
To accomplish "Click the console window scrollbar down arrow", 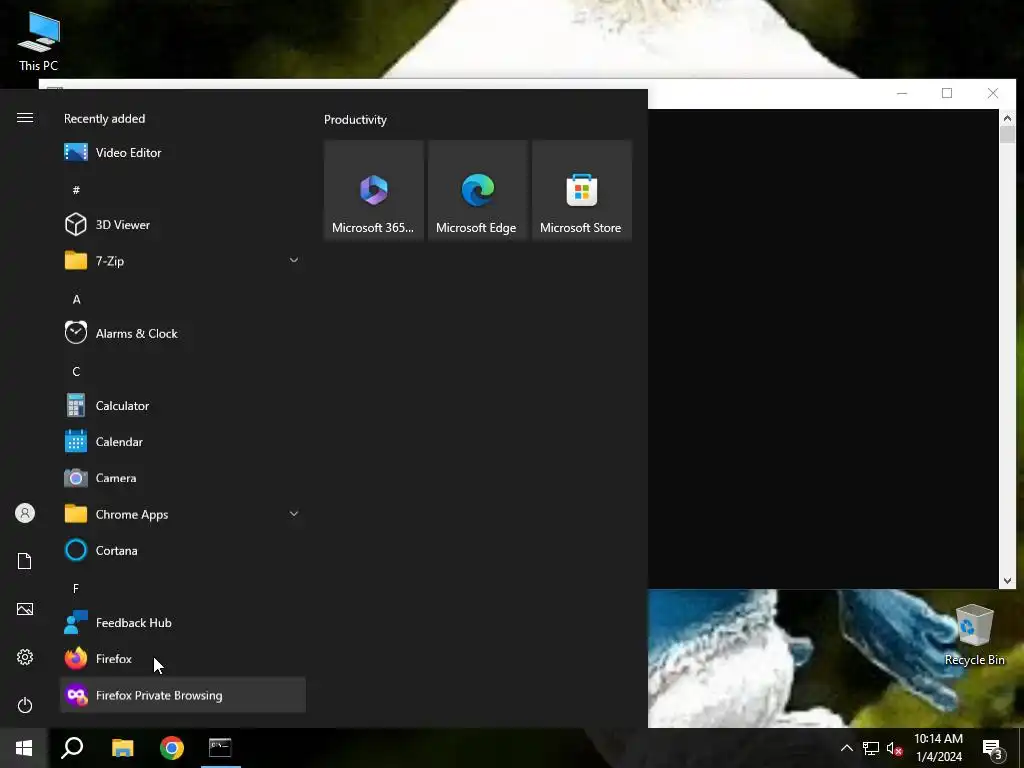I will 1007,581.
